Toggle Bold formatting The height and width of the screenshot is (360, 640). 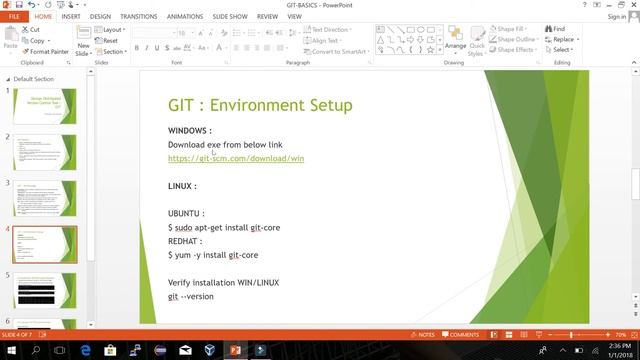pos(137,48)
